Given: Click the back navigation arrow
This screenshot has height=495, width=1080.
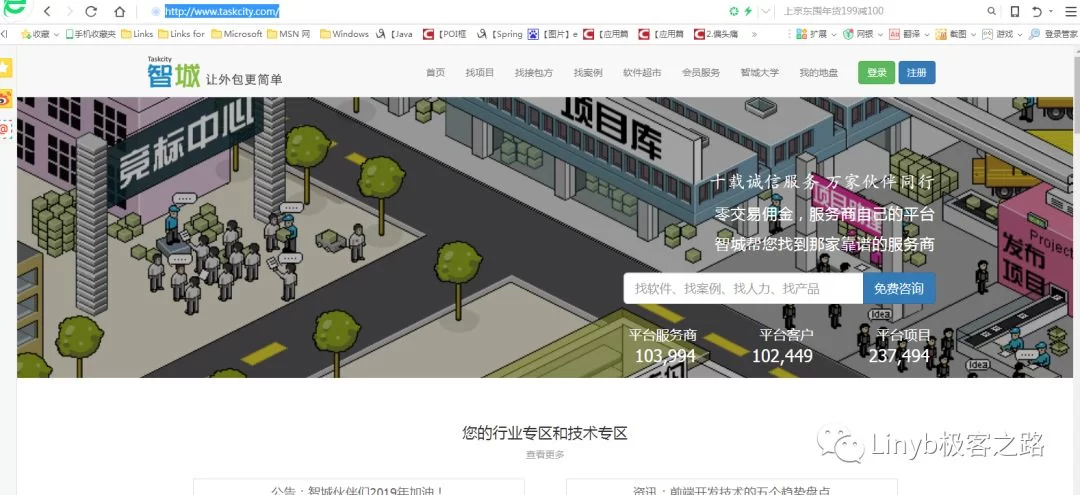Looking at the screenshot, I should (x=47, y=12).
